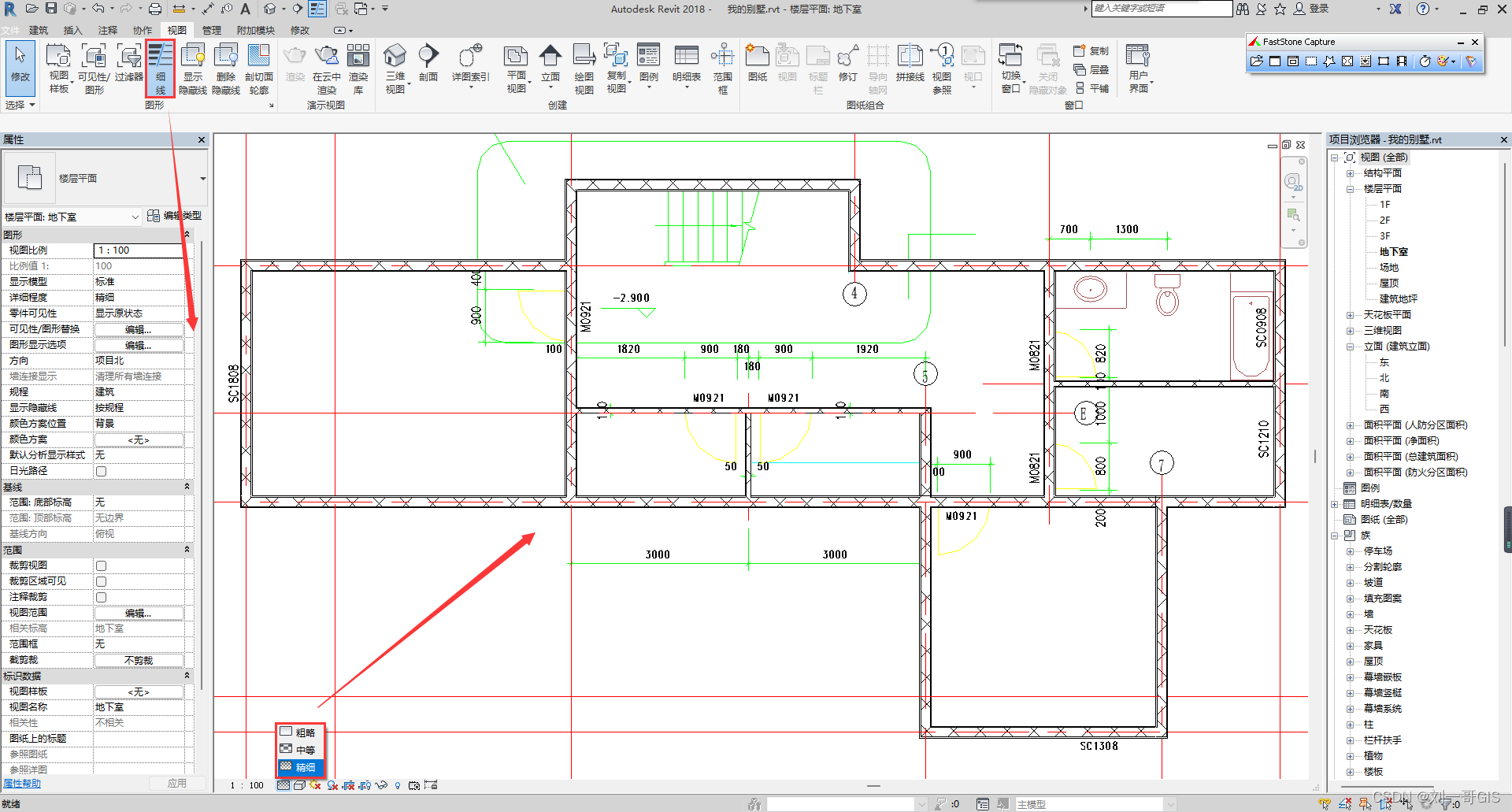
Task: Toggle the 注释裁剪 annotation crop checkbox
Action: pos(101,597)
